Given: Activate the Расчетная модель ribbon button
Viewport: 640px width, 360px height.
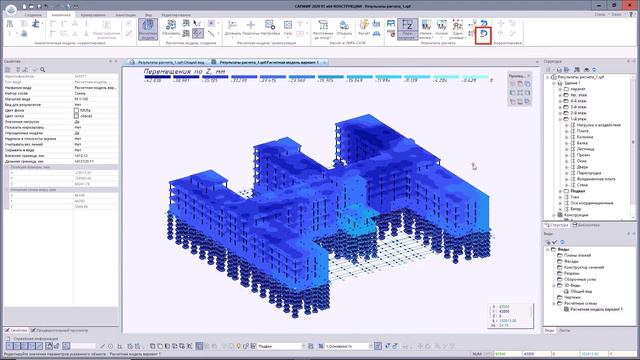Looking at the screenshot, I should click(x=148, y=29).
